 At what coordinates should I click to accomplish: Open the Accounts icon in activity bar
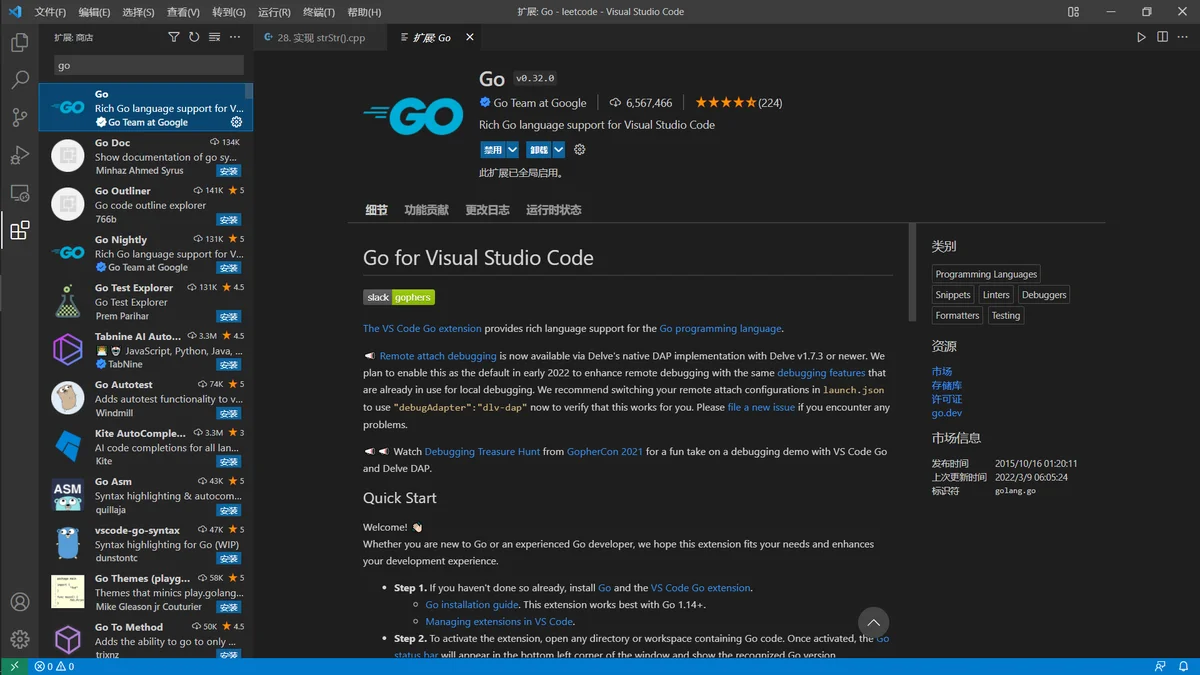pos(19,602)
